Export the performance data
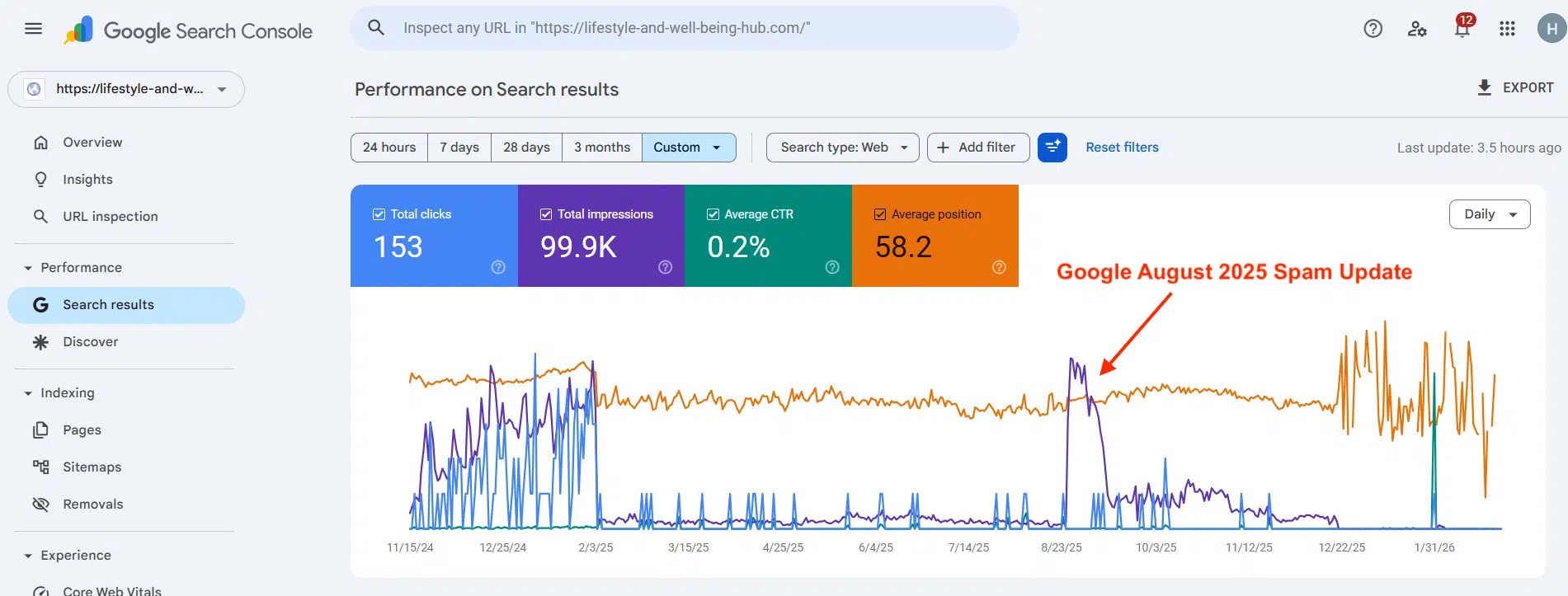This screenshot has height=596, width=1568. pos(1515,87)
